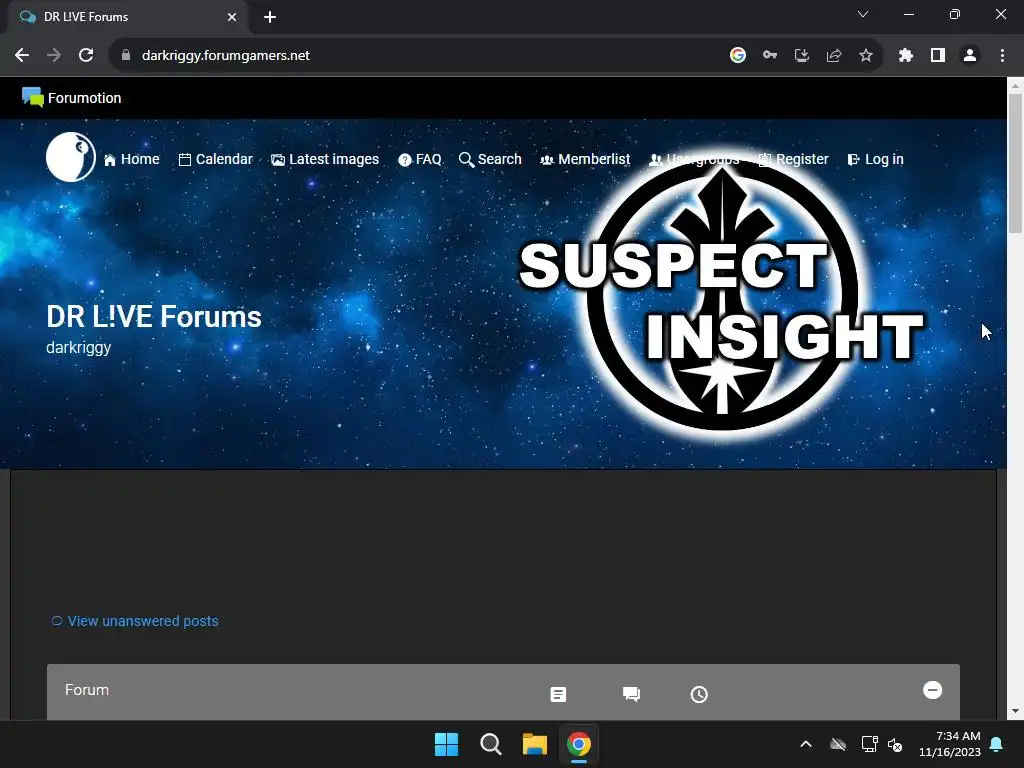This screenshot has height=768, width=1024.
Task: Bookmark this page with the star icon
Action: [x=866, y=56]
